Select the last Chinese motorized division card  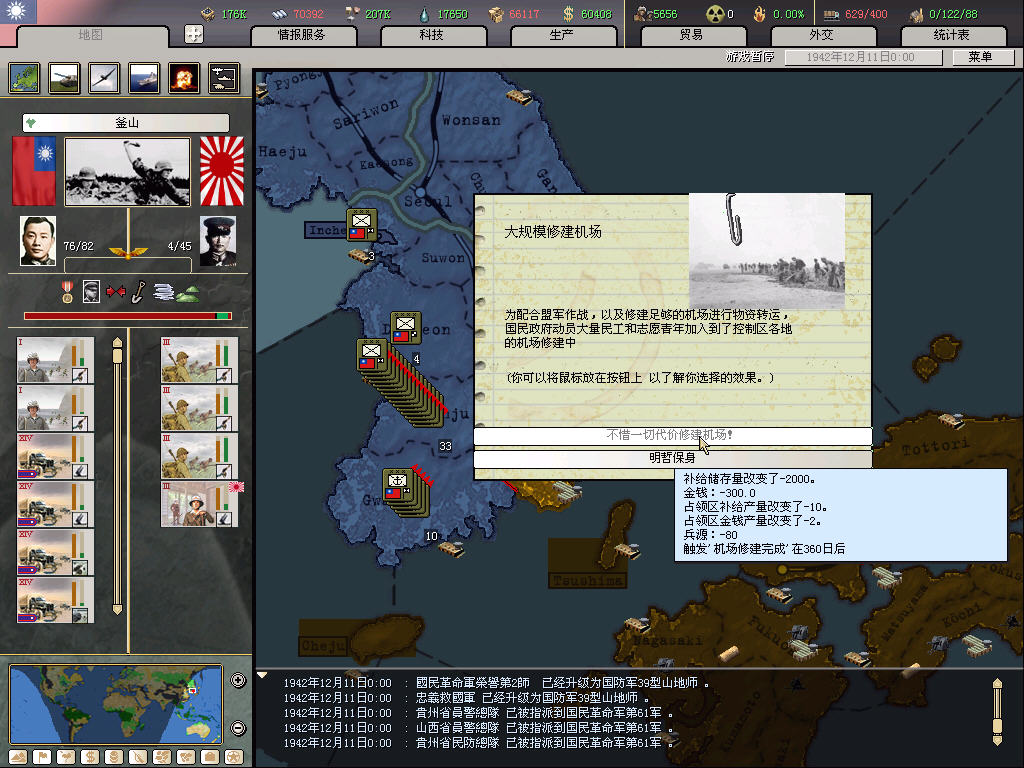(x=56, y=600)
